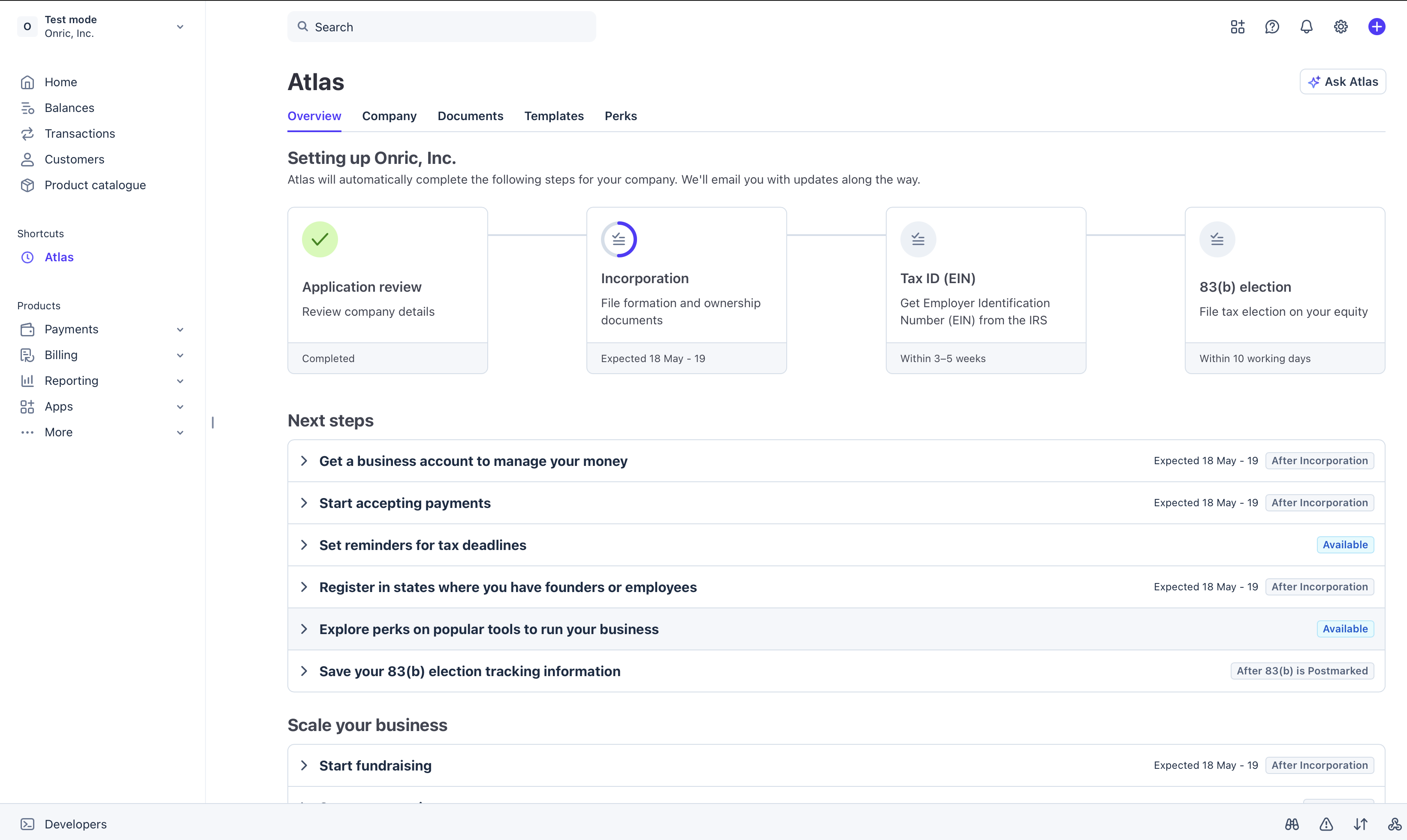Expand the Reporting menu chevron
Image resolution: width=1407 pixels, height=840 pixels.
[x=180, y=381]
